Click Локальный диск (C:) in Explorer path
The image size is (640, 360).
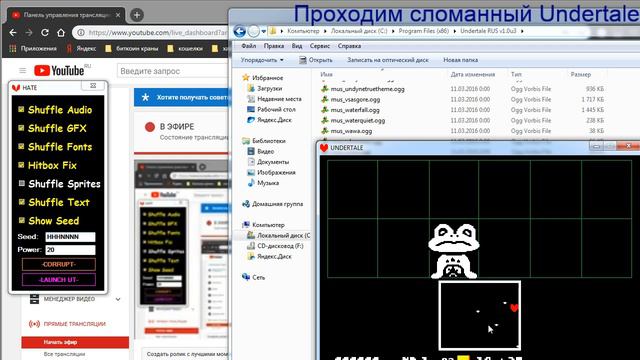click(x=359, y=31)
